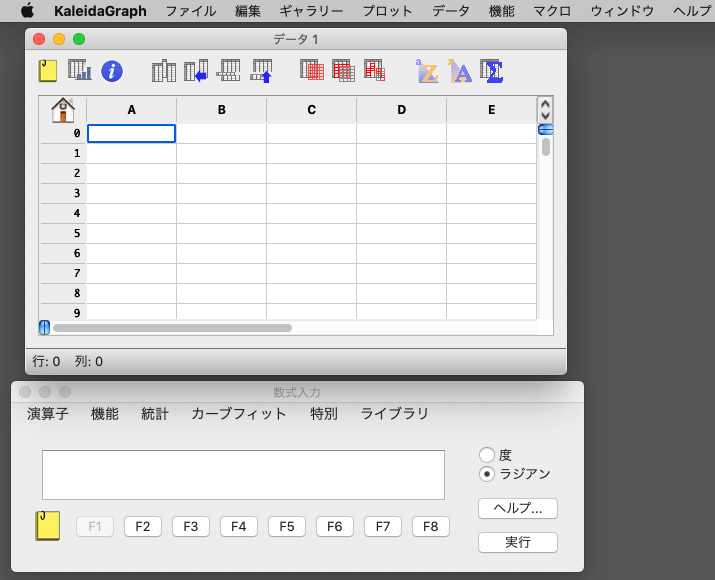This screenshot has width=715, height=580.
Task: Click the horizontal scrollbar of the data grid
Action: pyautogui.click(x=172, y=327)
